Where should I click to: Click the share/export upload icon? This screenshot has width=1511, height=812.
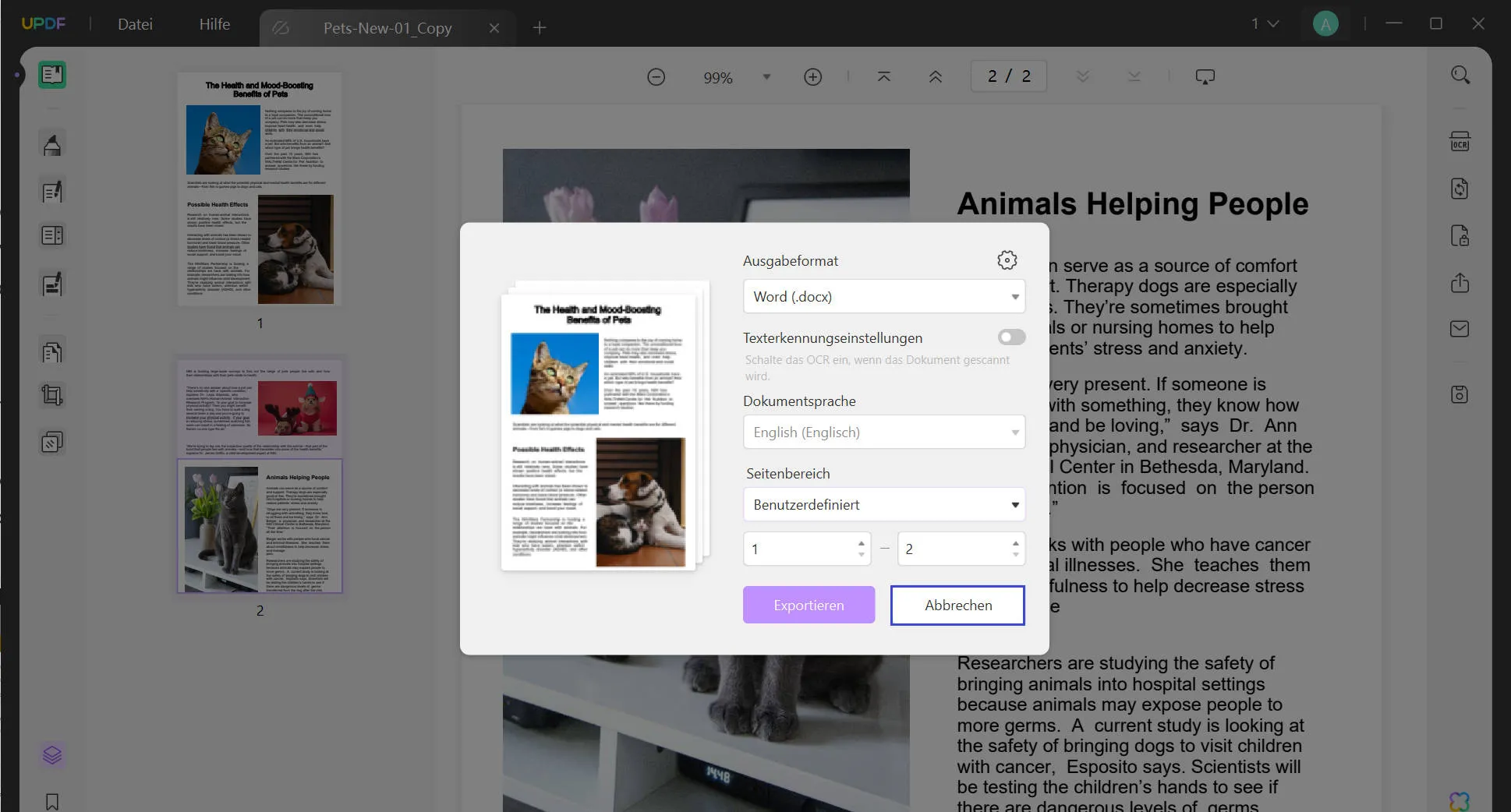[x=1460, y=283]
